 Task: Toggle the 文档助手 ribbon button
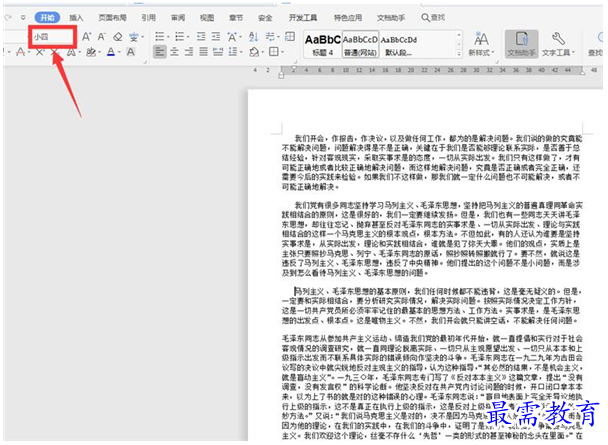[522, 44]
